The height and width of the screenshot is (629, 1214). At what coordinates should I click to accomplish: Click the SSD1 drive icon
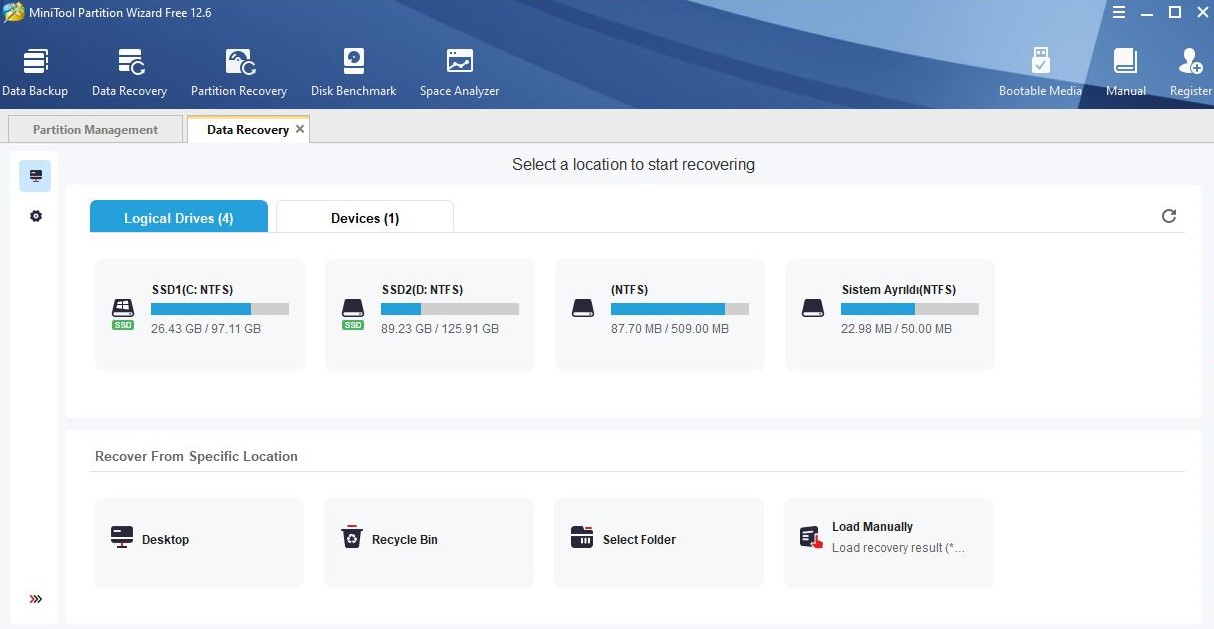coord(123,312)
